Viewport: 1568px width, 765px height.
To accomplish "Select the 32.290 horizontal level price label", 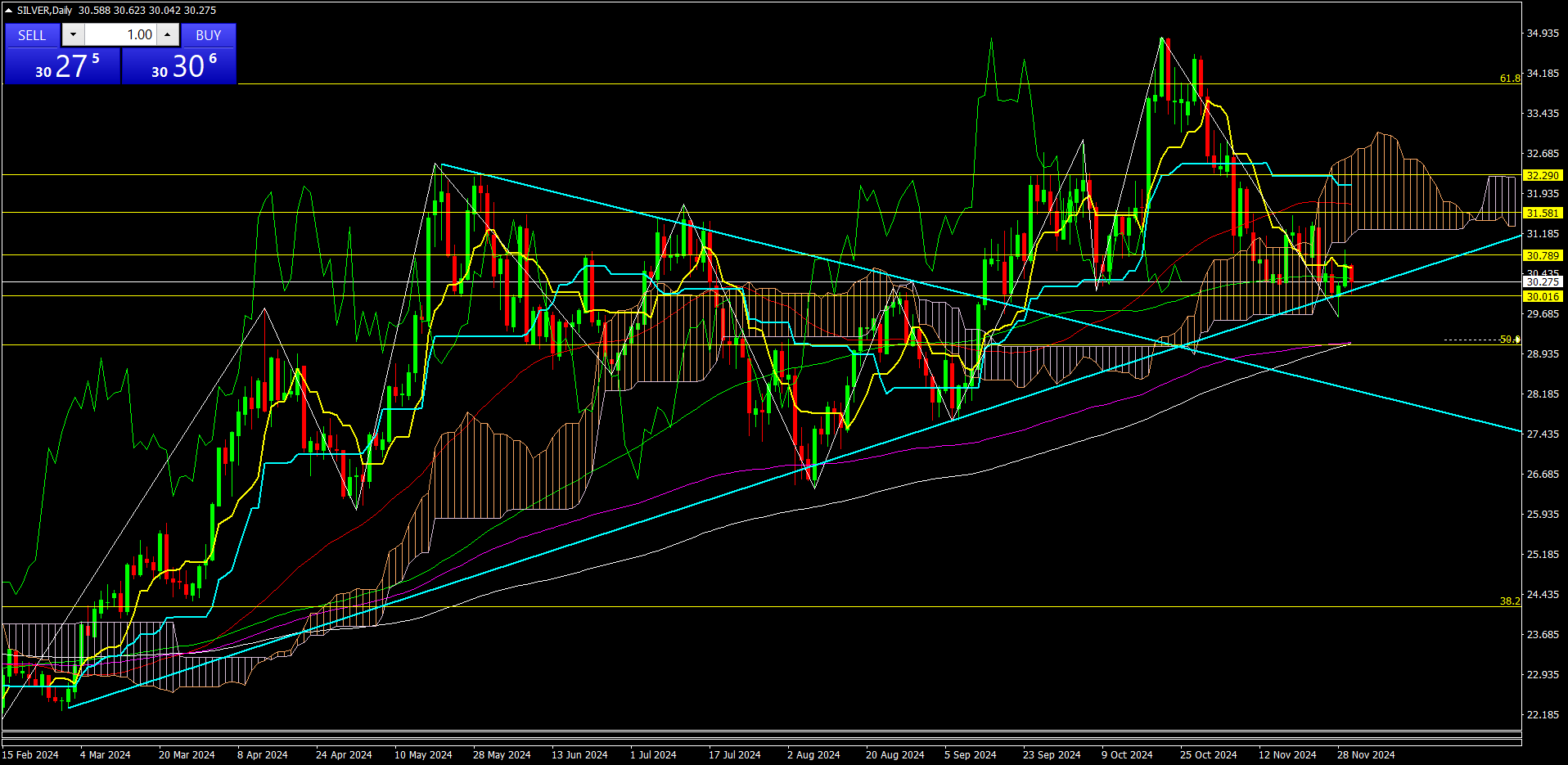I will click(x=1542, y=175).
